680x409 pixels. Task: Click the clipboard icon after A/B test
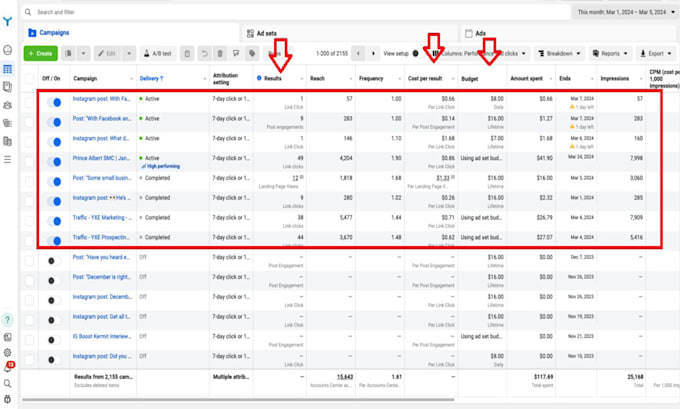tap(187, 53)
